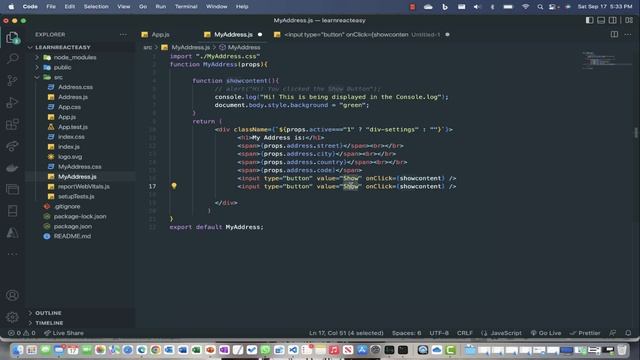Open Control Center in the menu bar
The image size is (640, 360).
(553, 7)
